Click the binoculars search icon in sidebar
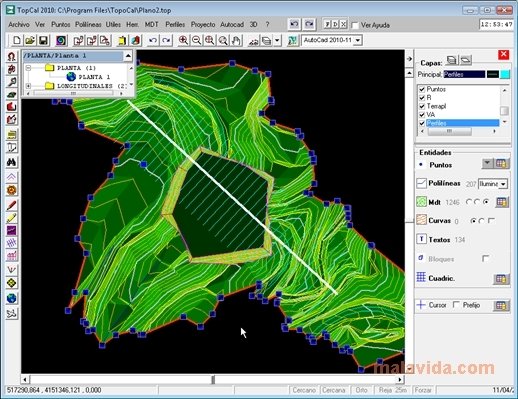 [11, 162]
